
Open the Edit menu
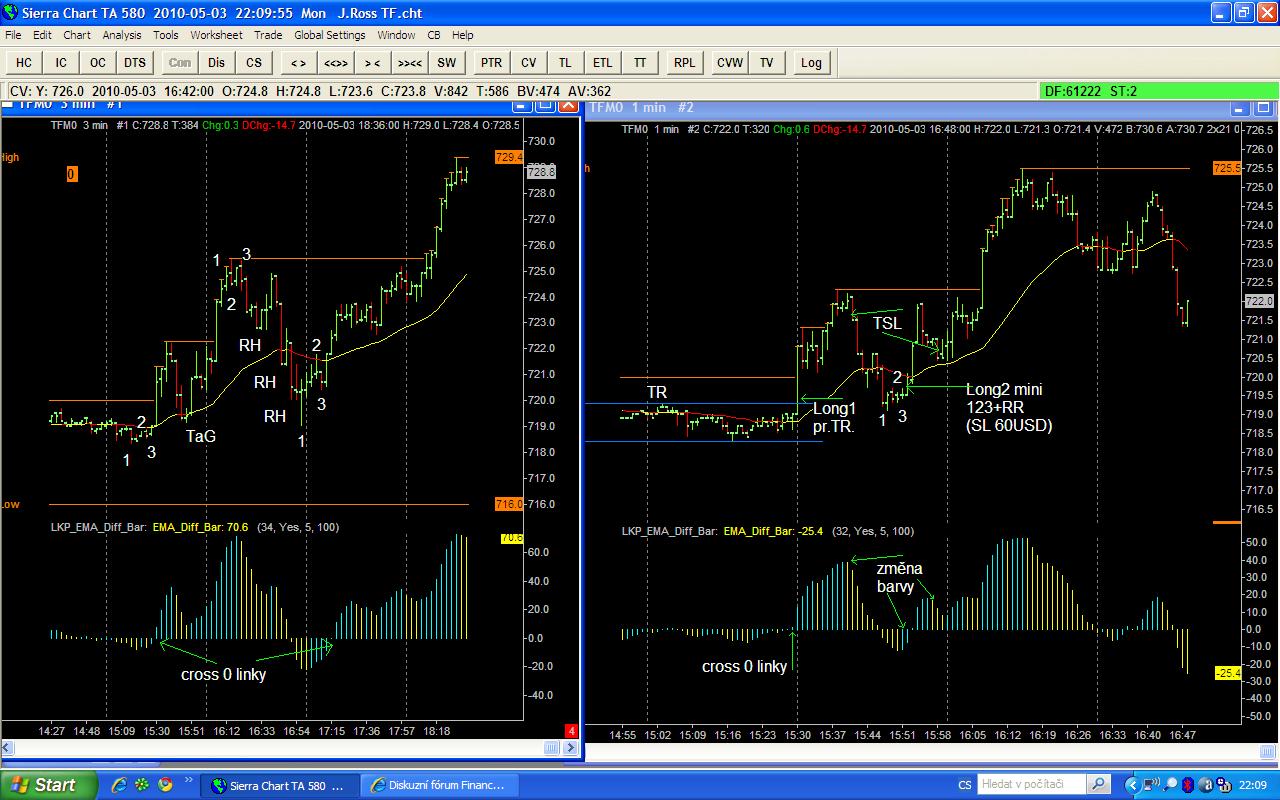(x=41, y=35)
